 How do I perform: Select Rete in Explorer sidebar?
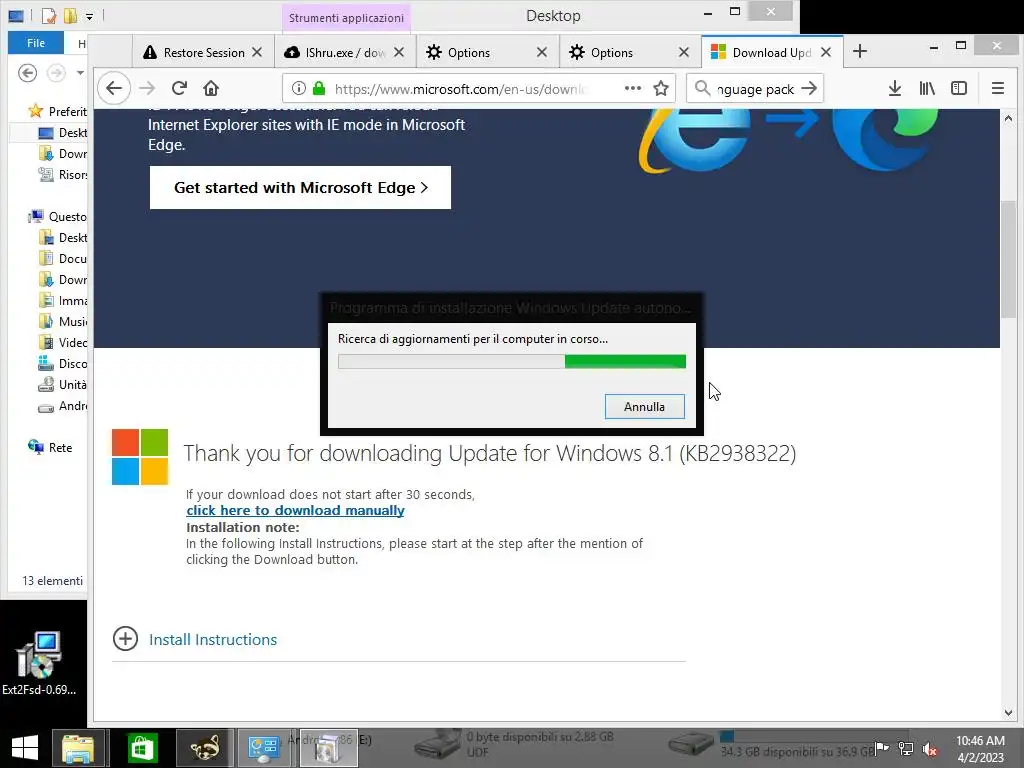coord(50,447)
